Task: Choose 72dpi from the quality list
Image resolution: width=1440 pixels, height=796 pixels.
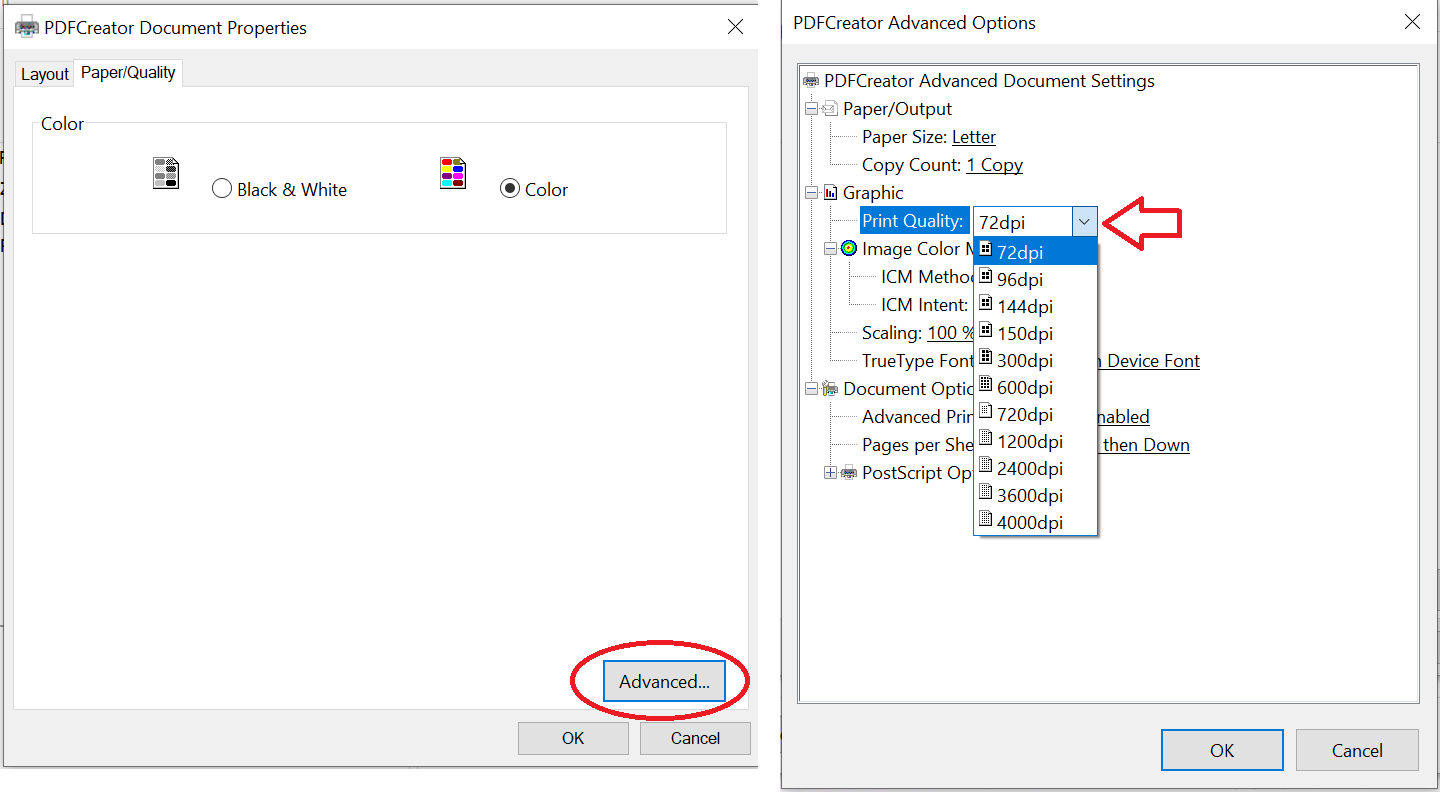Action: click(x=1036, y=252)
